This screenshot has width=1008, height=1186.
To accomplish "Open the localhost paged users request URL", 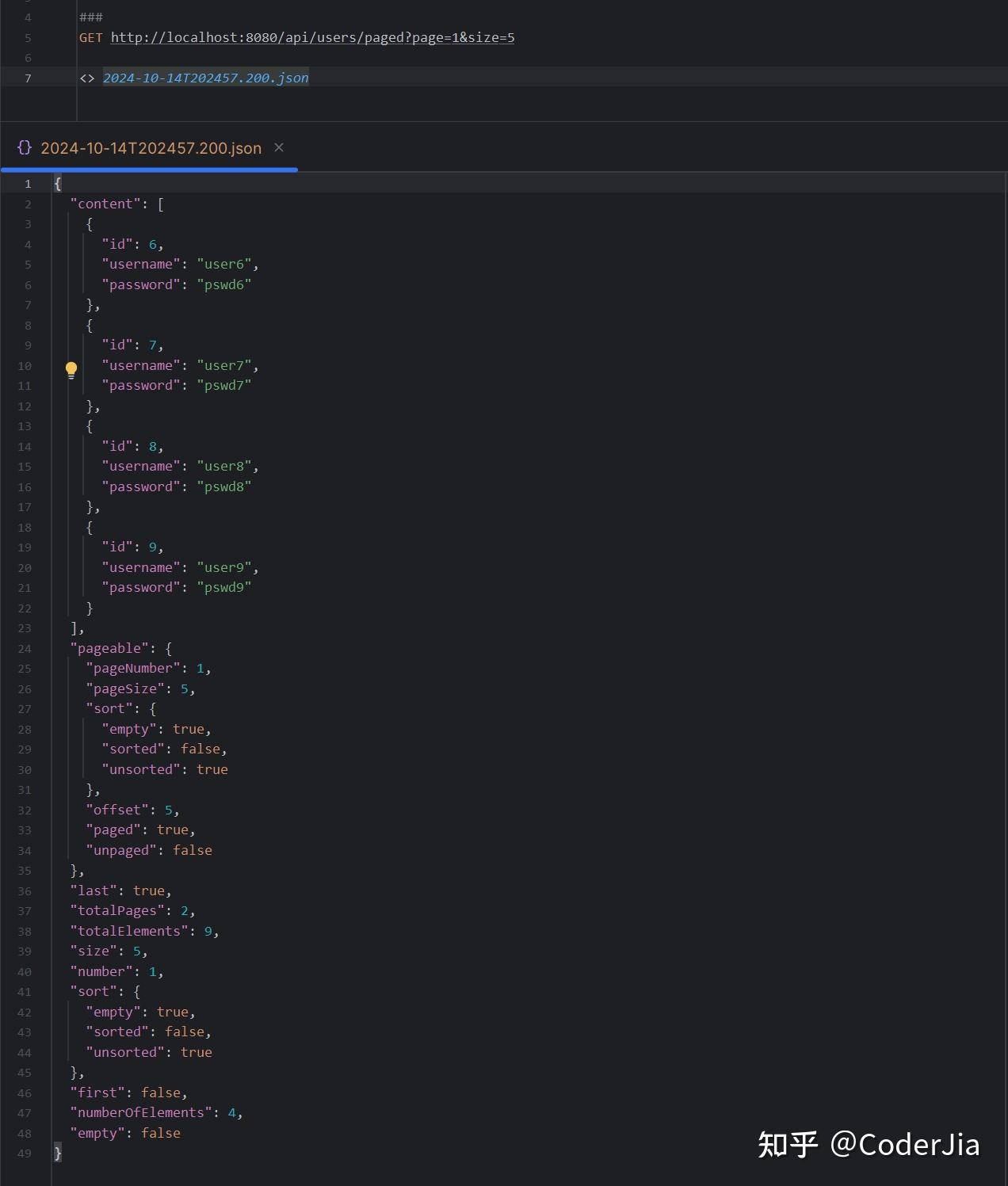I will [x=312, y=37].
